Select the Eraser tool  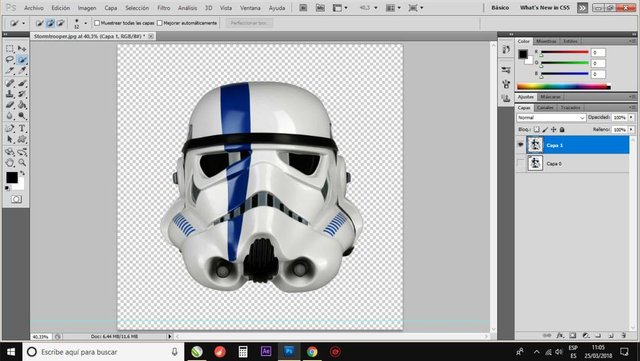[x=10, y=105]
